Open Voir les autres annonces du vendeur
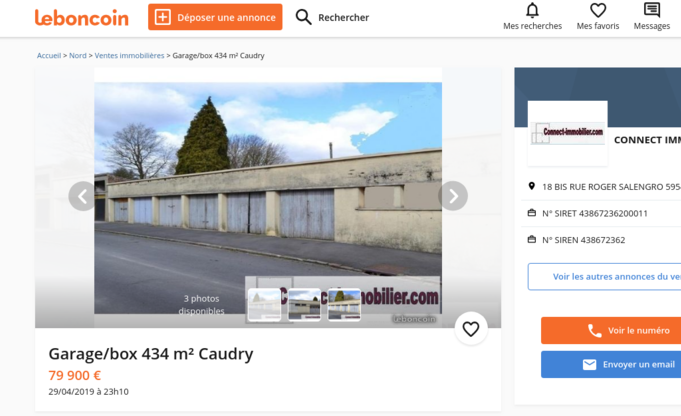 pos(605,277)
